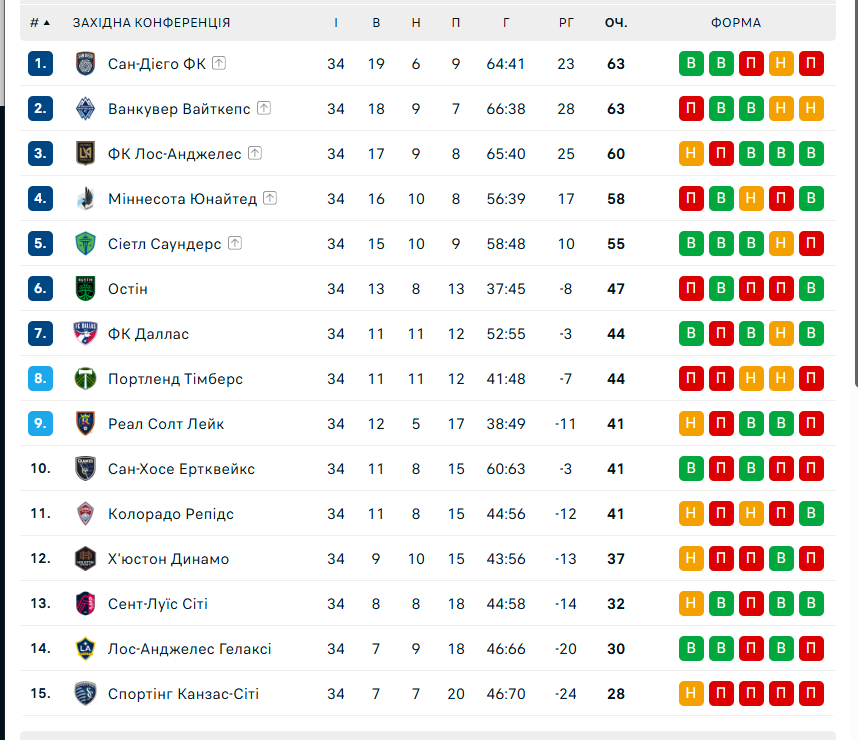Sort standings by РГ goal difference header

(566, 23)
